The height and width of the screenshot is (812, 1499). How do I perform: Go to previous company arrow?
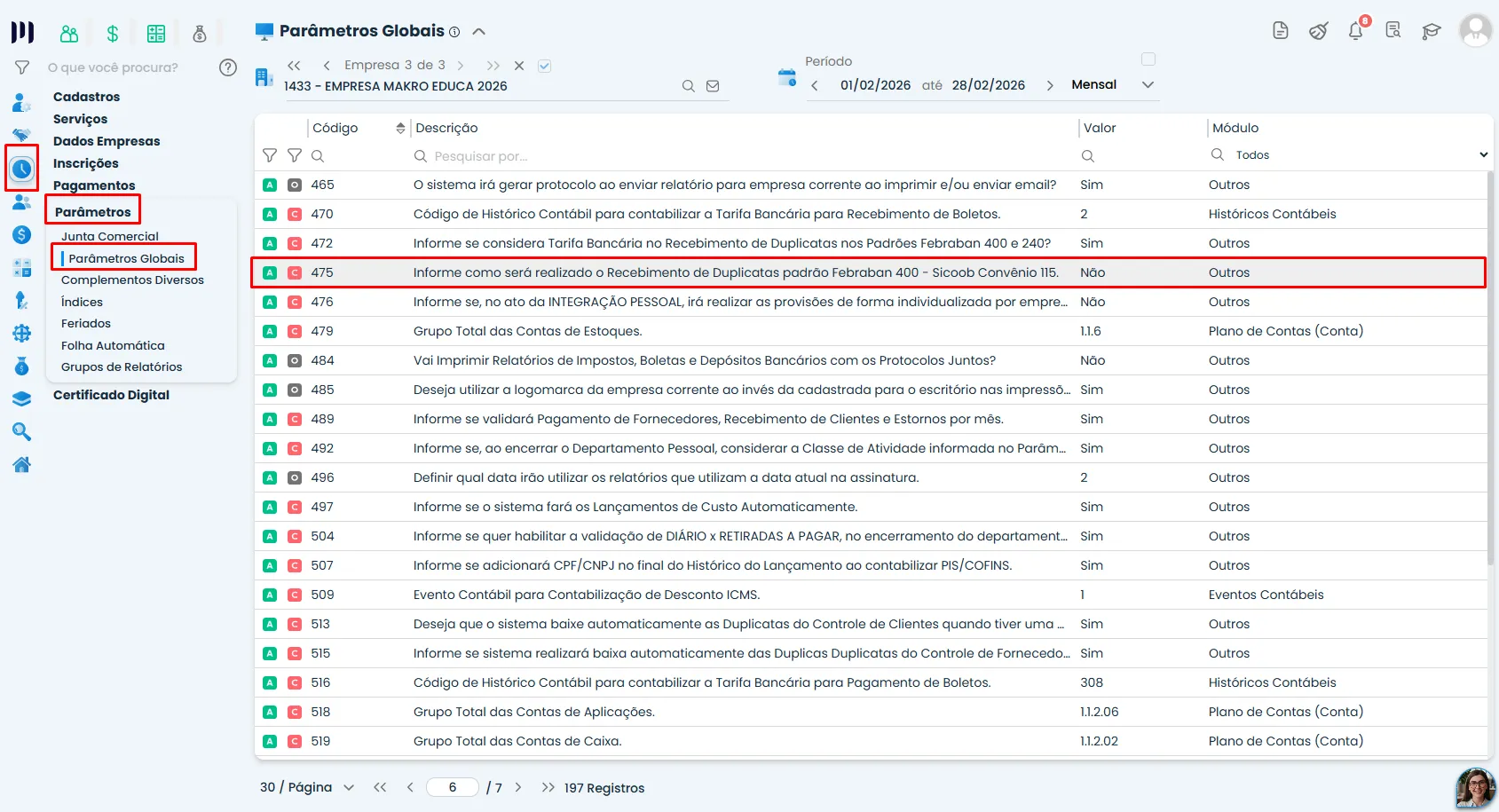click(x=327, y=66)
